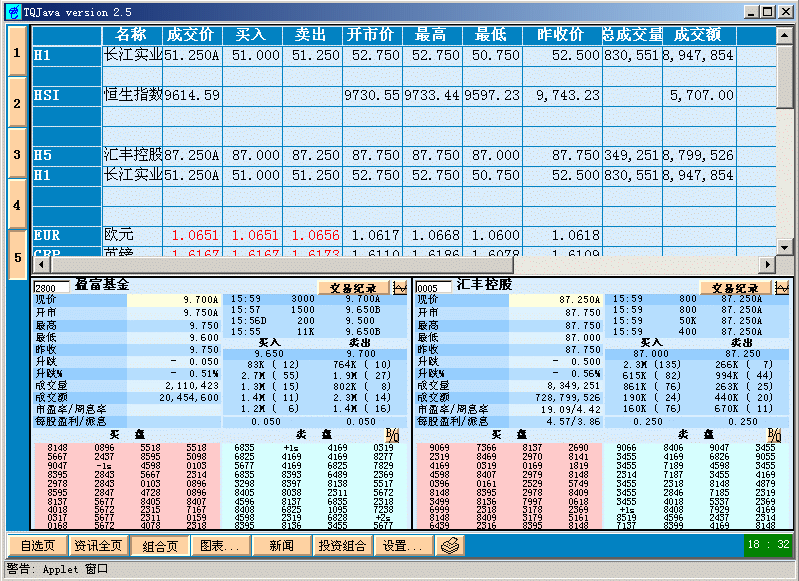Select side tab 2
799x581 pixels.
pos(17,103)
